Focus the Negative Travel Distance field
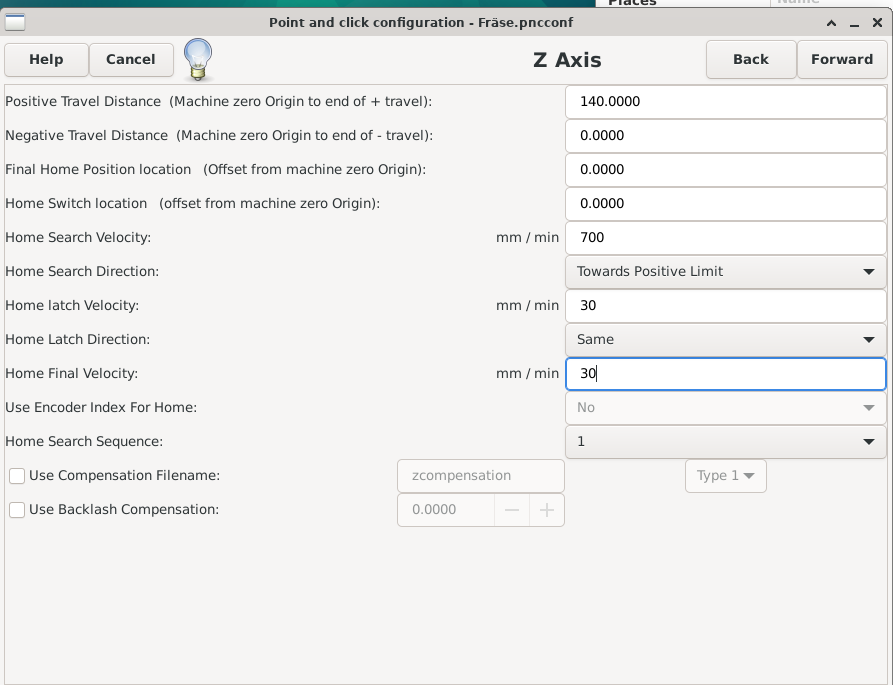 coord(725,136)
